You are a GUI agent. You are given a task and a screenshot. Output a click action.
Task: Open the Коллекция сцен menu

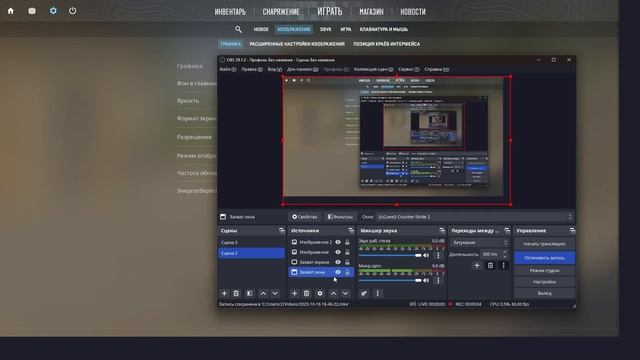tap(373, 69)
